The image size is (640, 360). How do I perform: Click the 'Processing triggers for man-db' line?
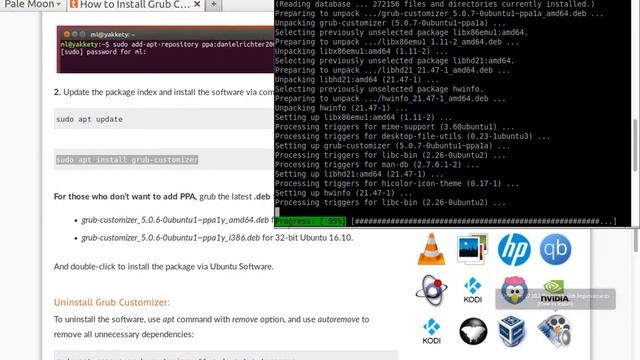tap(376, 164)
